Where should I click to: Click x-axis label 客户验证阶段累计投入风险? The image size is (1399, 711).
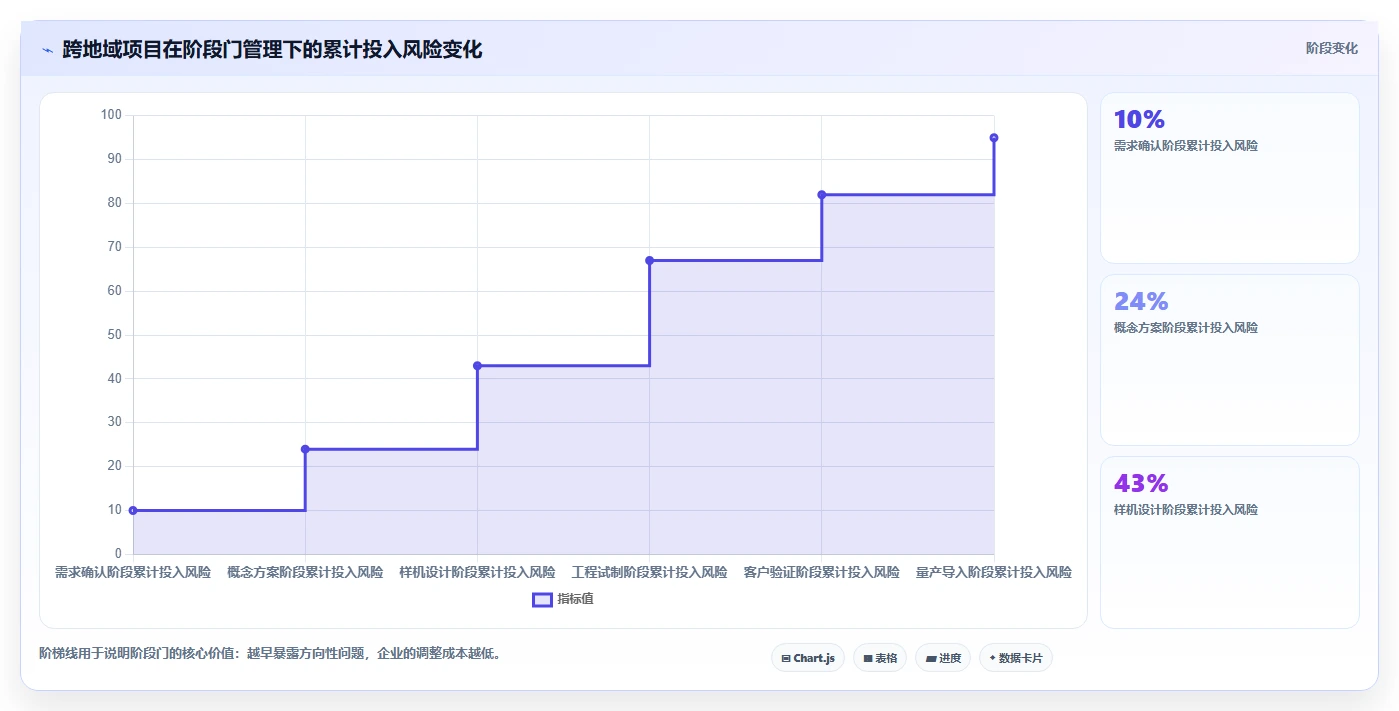(822, 573)
